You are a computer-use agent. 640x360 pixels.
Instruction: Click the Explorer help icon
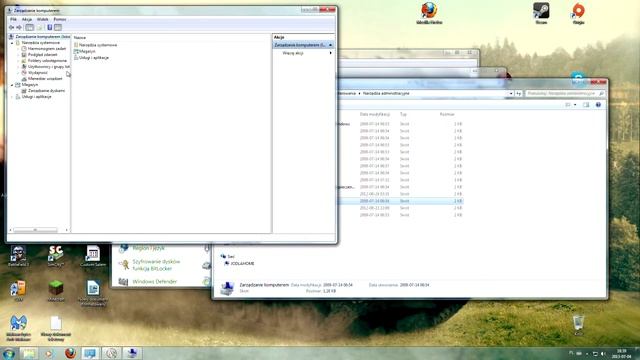coord(598,105)
